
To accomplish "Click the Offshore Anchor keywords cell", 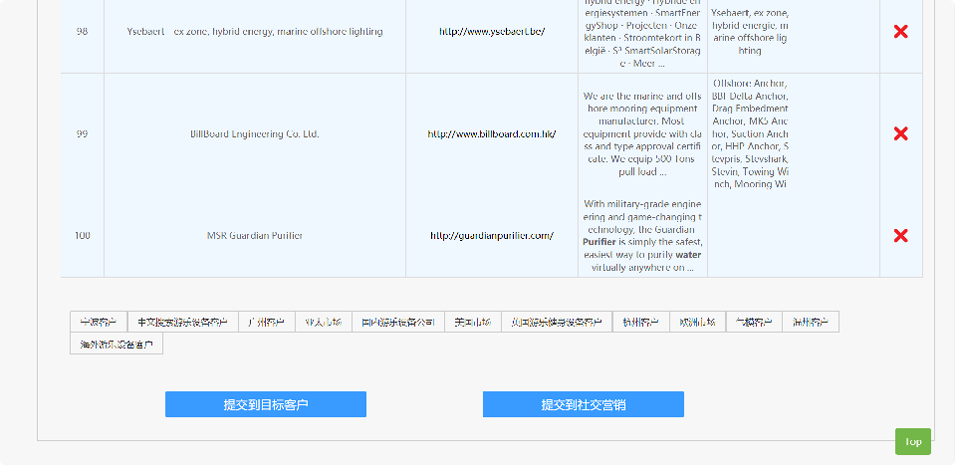I will (750, 134).
